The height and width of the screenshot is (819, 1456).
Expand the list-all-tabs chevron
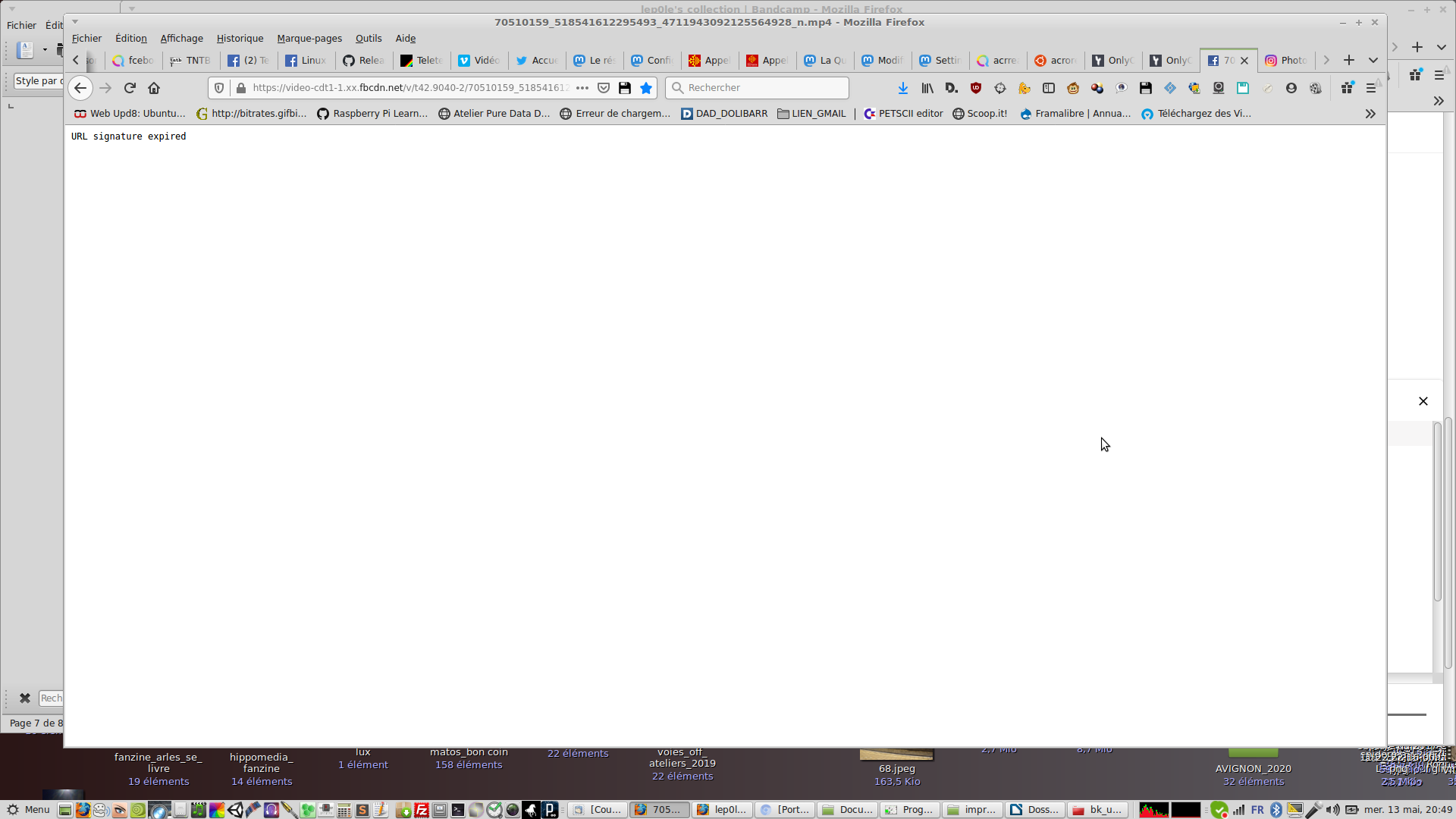click(1373, 60)
